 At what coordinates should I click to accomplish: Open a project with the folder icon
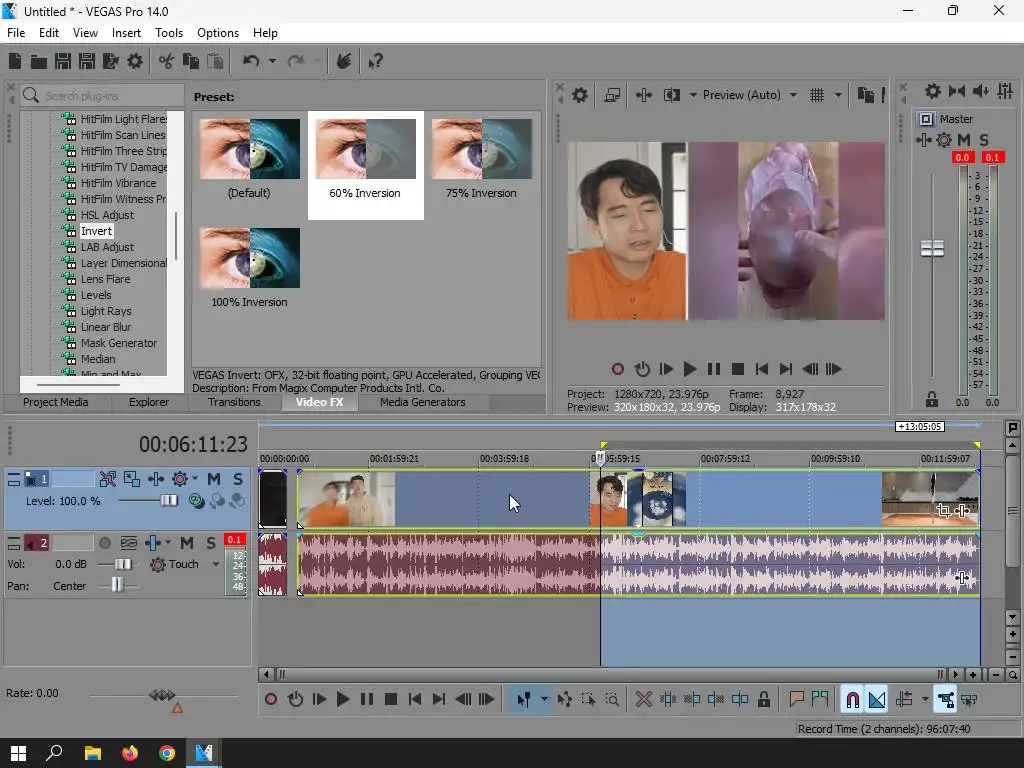coord(39,61)
